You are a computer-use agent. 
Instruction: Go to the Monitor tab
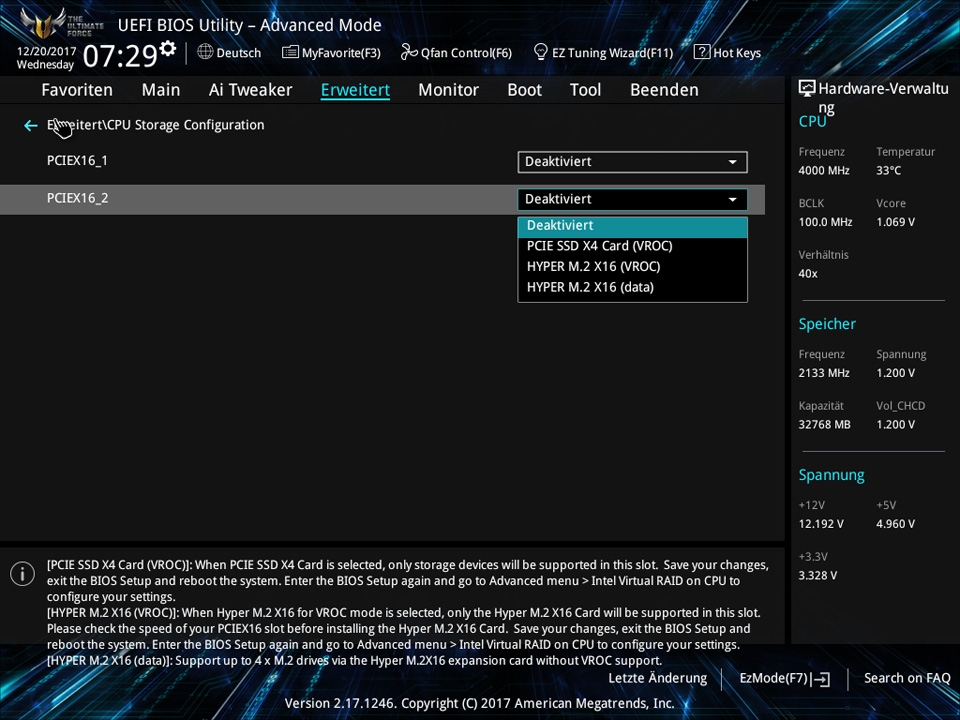[449, 90]
